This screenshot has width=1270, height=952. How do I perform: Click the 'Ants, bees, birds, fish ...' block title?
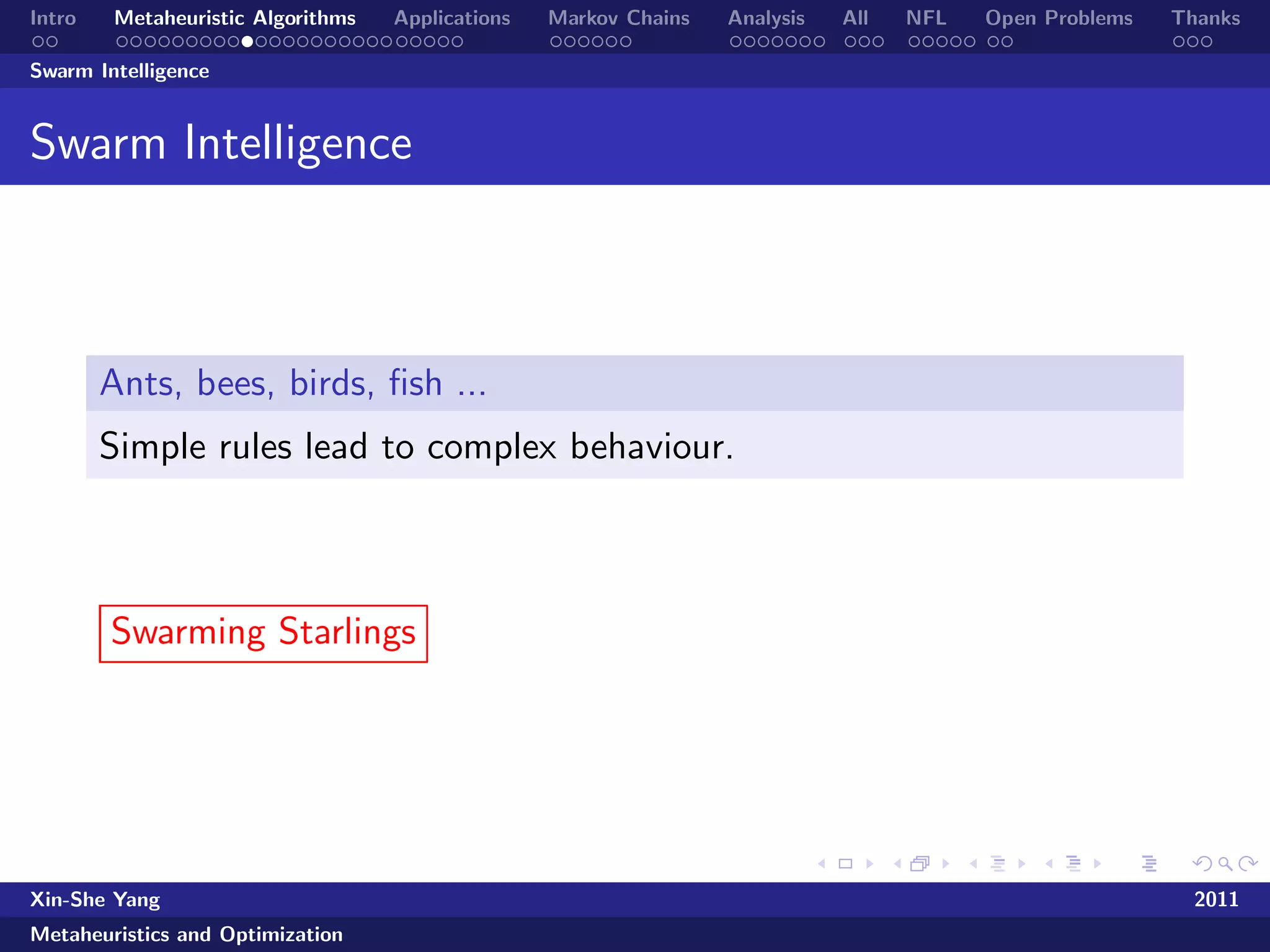click(x=293, y=383)
